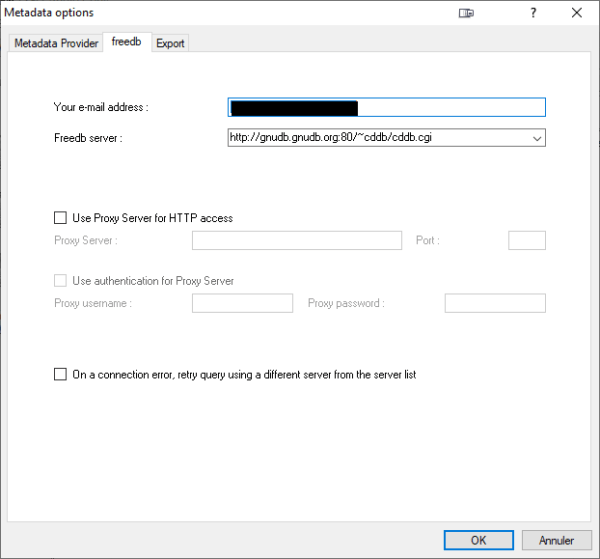The width and height of the screenshot is (600, 559).
Task: Click the question mark help icon
Action: 533,13
